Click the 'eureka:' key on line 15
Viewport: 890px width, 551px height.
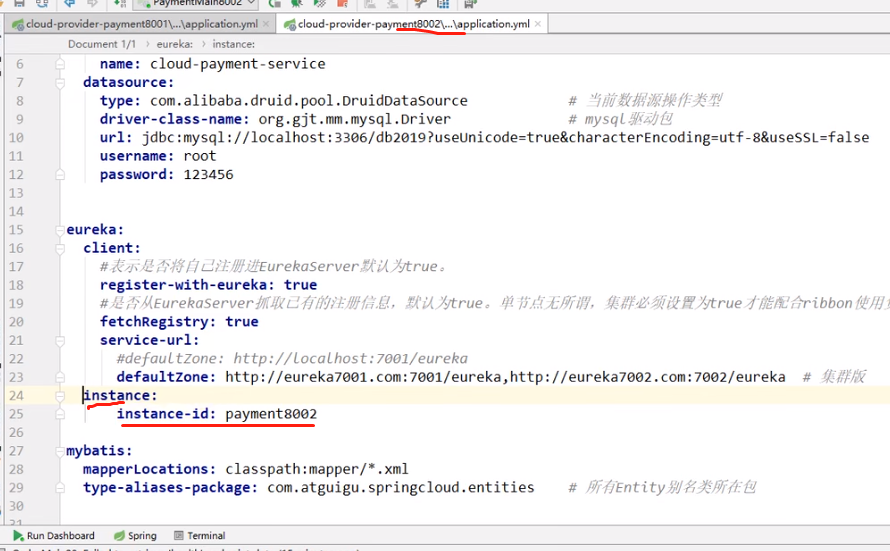tap(95, 230)
